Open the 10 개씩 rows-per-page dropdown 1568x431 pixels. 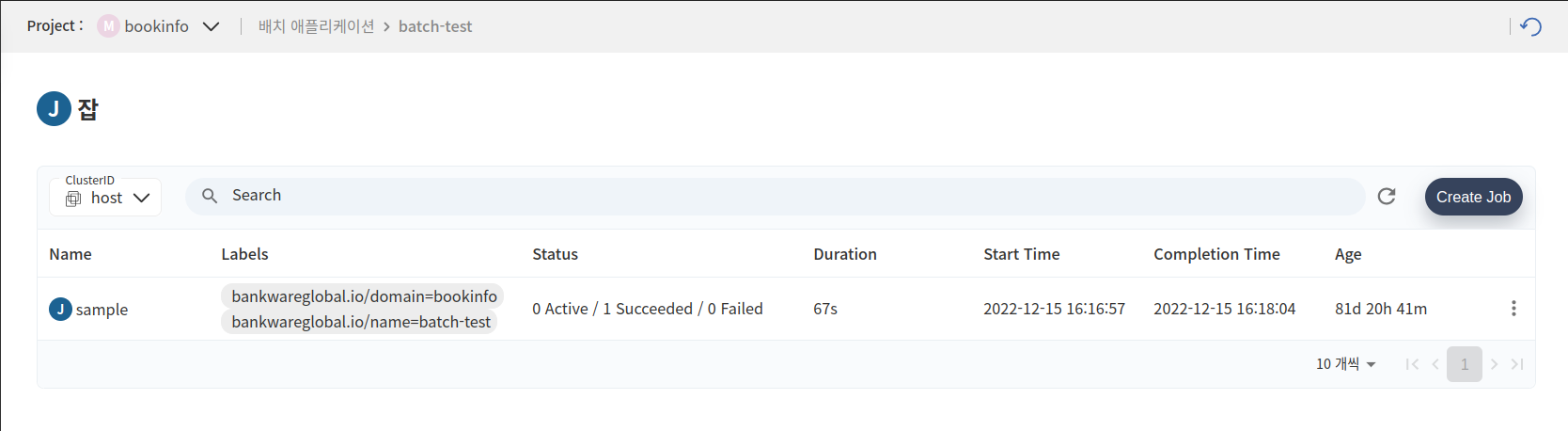[1345, 364]
